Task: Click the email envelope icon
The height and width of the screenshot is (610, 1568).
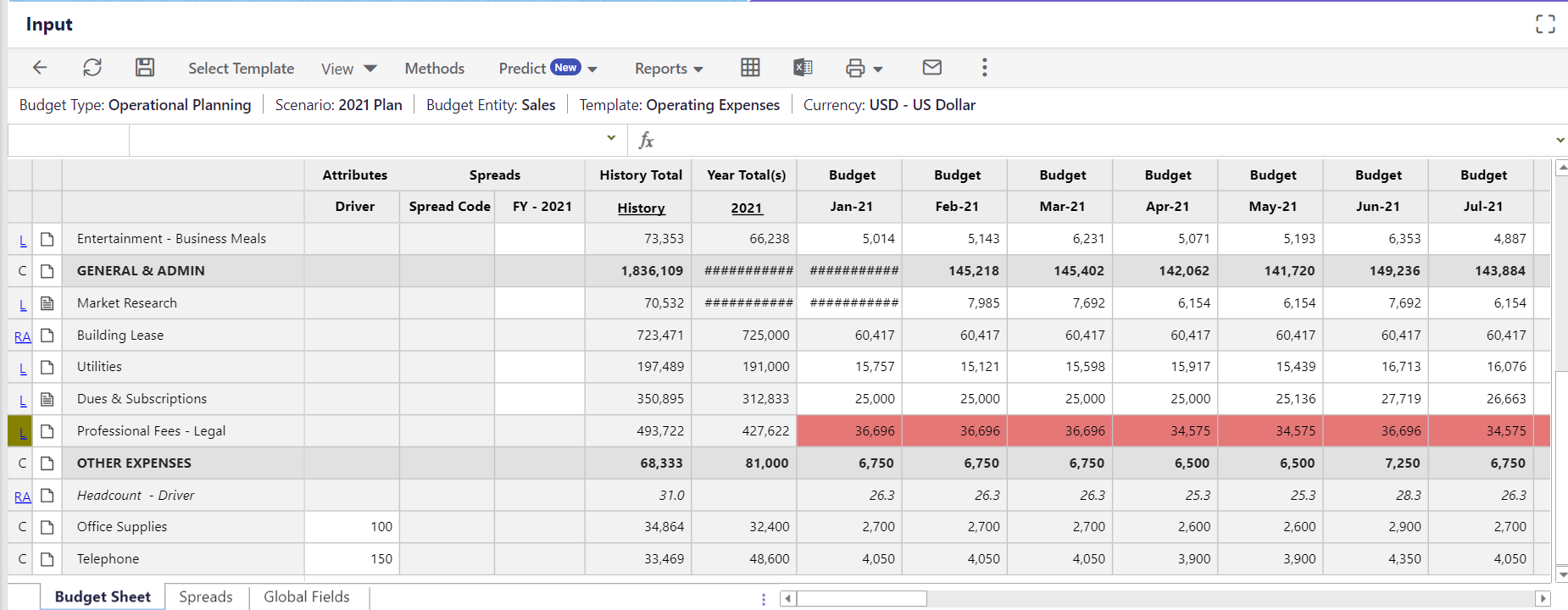Action: 932,67
